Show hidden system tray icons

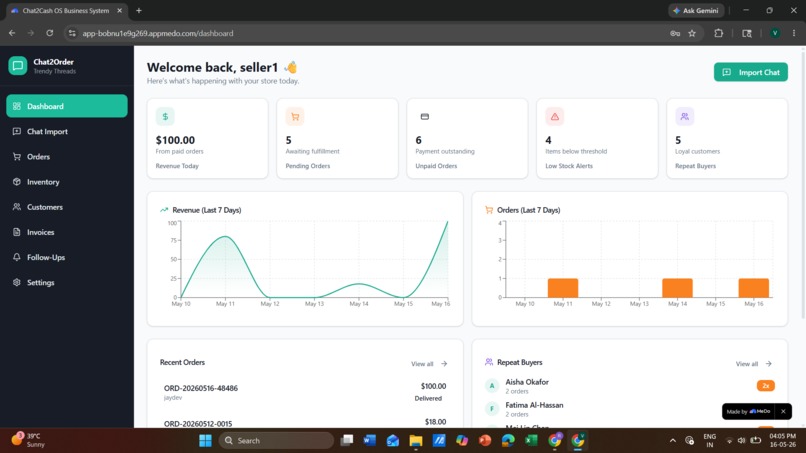(672, 441)
